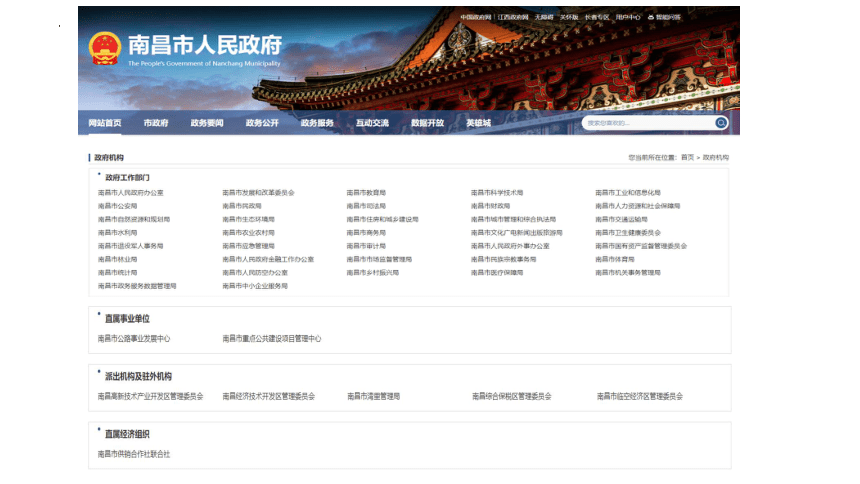The width and height of the screenshot is (860, 484).
Task: Open 南昌市人民防空办公室 link
Action: tap(255, 272)
